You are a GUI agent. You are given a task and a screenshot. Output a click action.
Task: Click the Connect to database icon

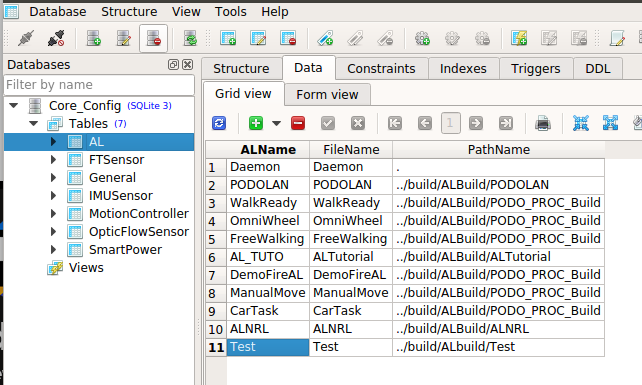pos(26,38)
